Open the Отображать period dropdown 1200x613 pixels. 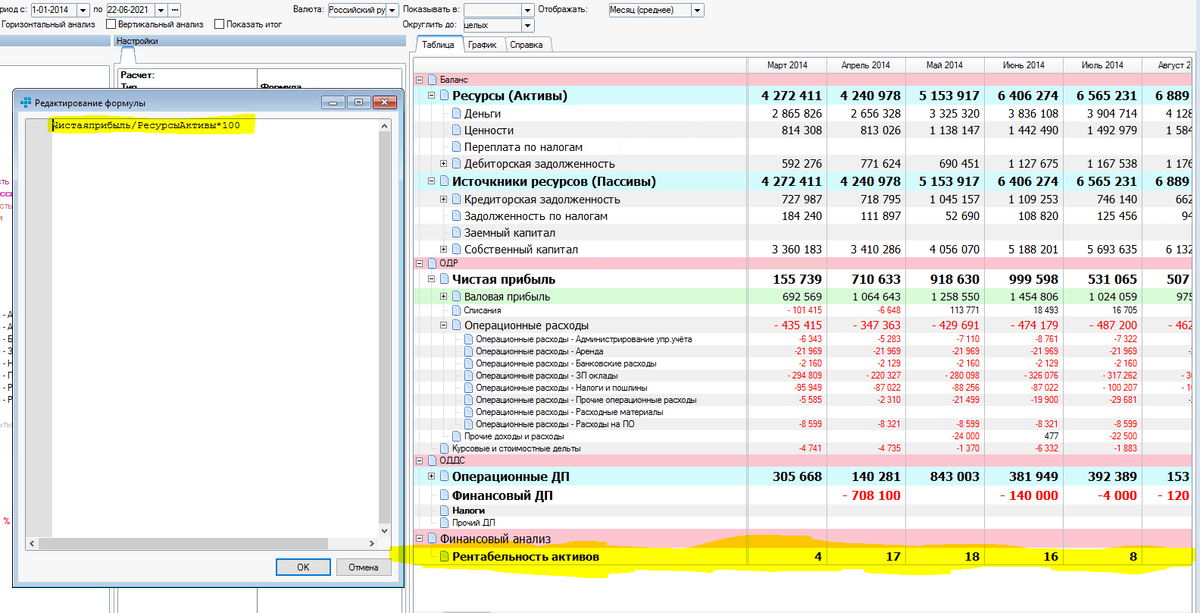697,10
